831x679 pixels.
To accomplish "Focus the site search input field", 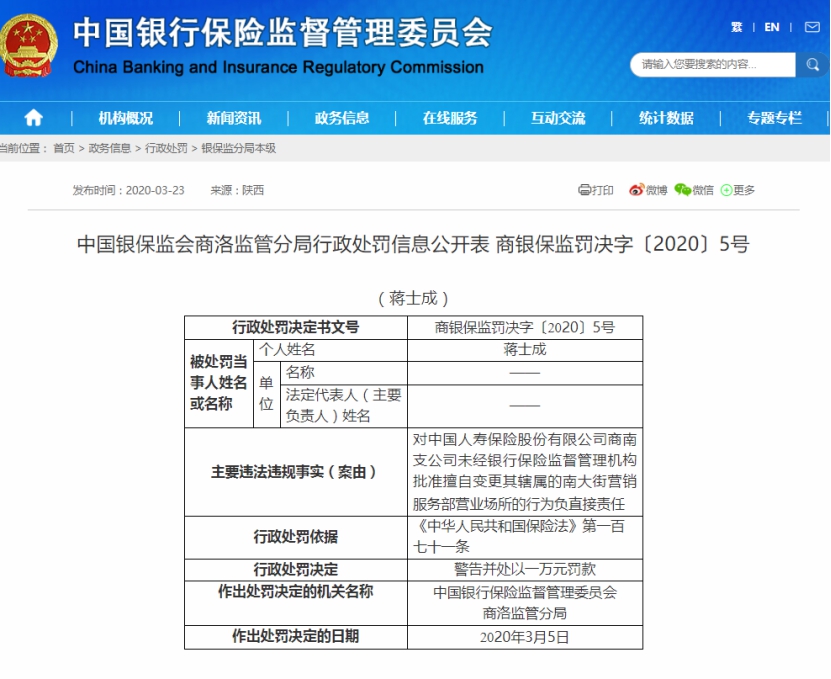I will pyautogui.click(x=713, y=65).
